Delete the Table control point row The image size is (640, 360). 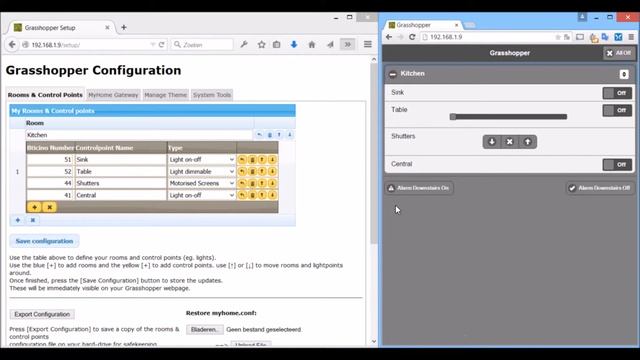coord(252,171)
